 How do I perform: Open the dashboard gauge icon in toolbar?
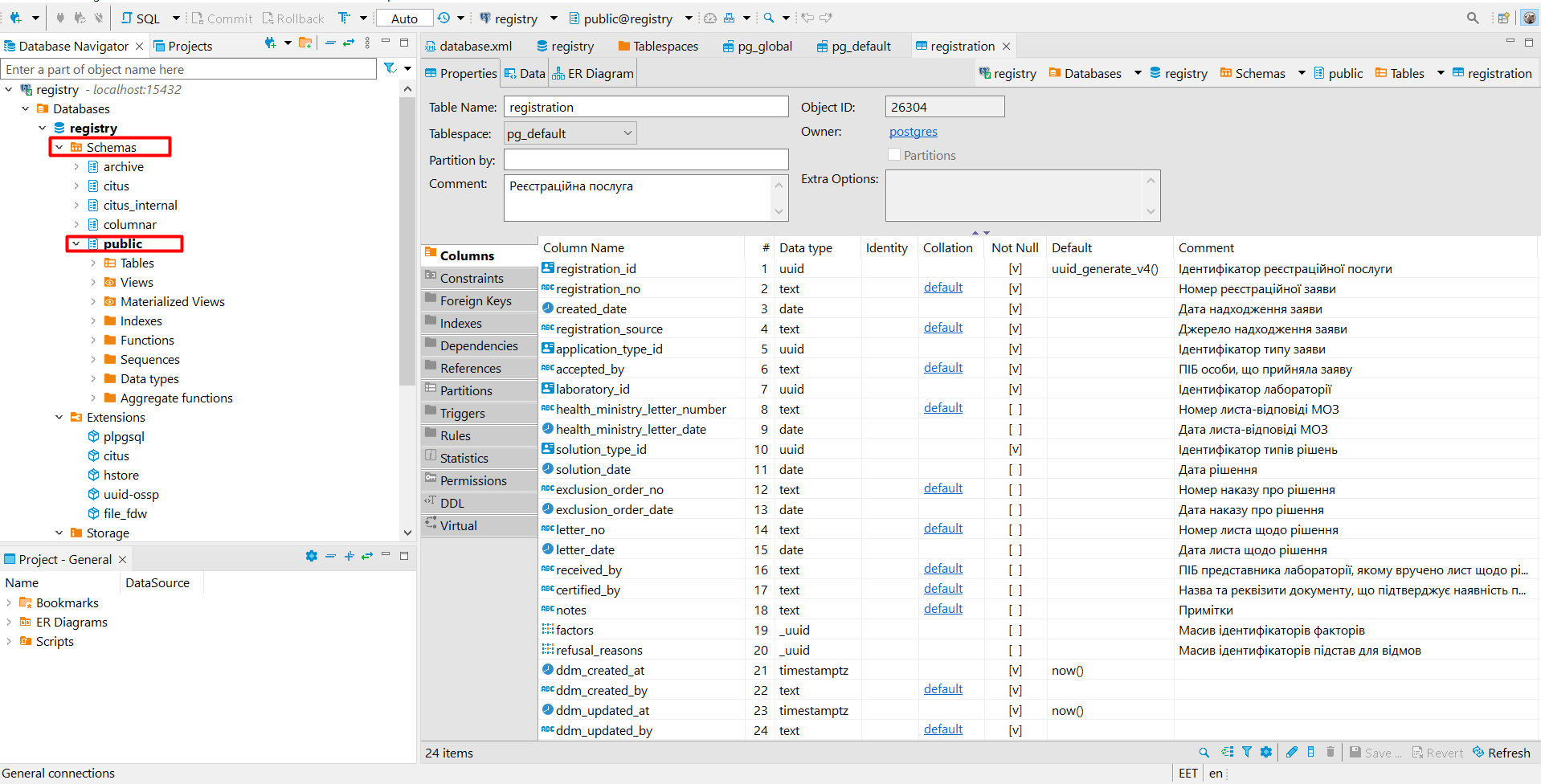[710, 18]
